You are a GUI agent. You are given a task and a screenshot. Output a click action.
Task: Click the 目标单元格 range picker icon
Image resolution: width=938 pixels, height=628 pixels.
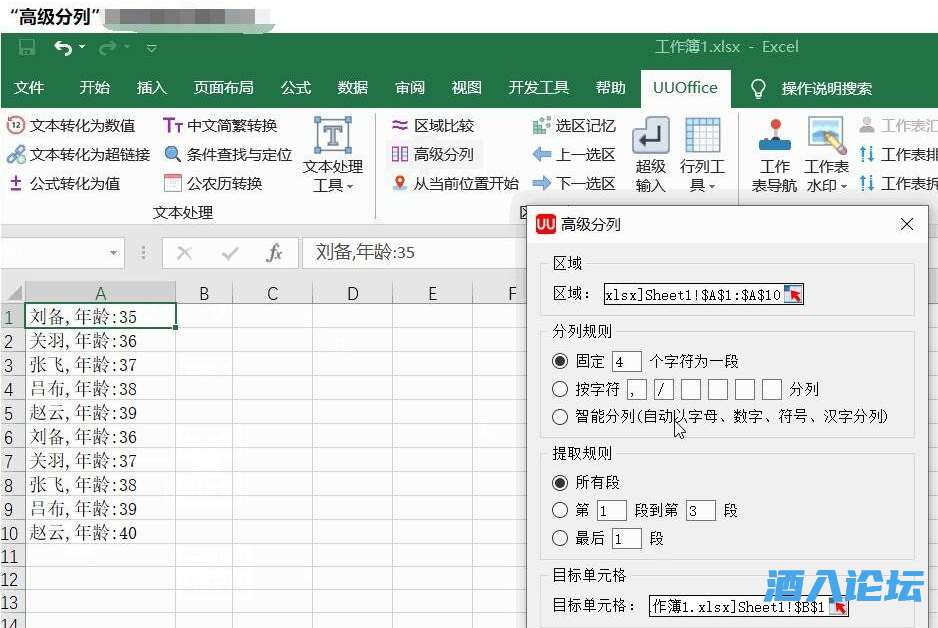(x=841, y=606)
